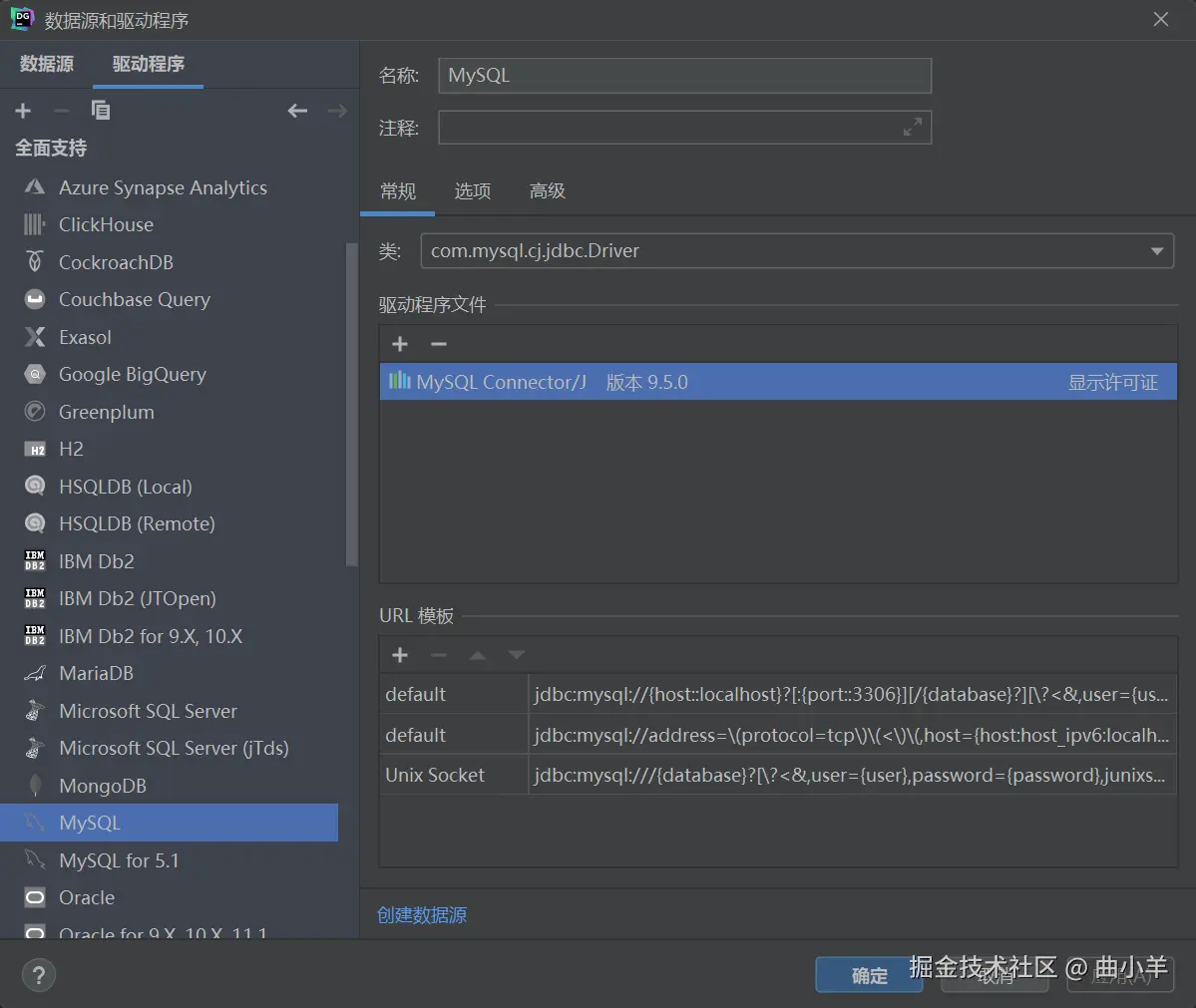The width and height of the screenshot is (1196, 1008).
Task: Select Microsoft SQL Server driver
Action: [x=170, y=711]
